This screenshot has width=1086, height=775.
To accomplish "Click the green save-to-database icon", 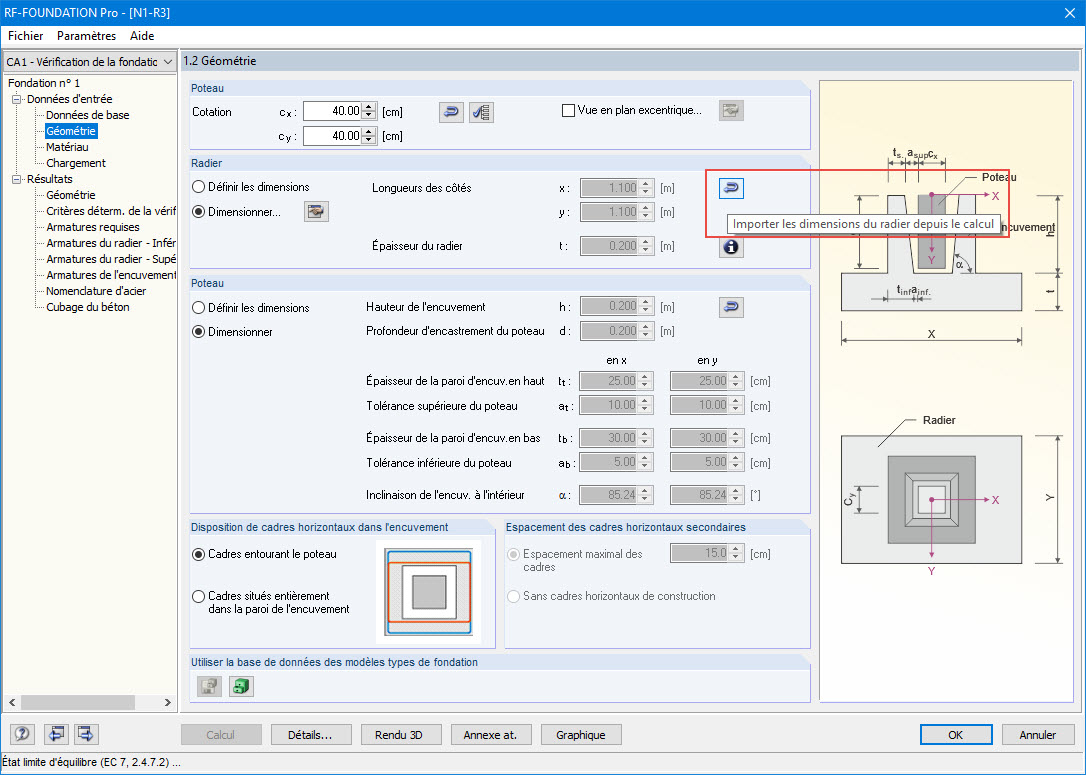I will 240,686.
